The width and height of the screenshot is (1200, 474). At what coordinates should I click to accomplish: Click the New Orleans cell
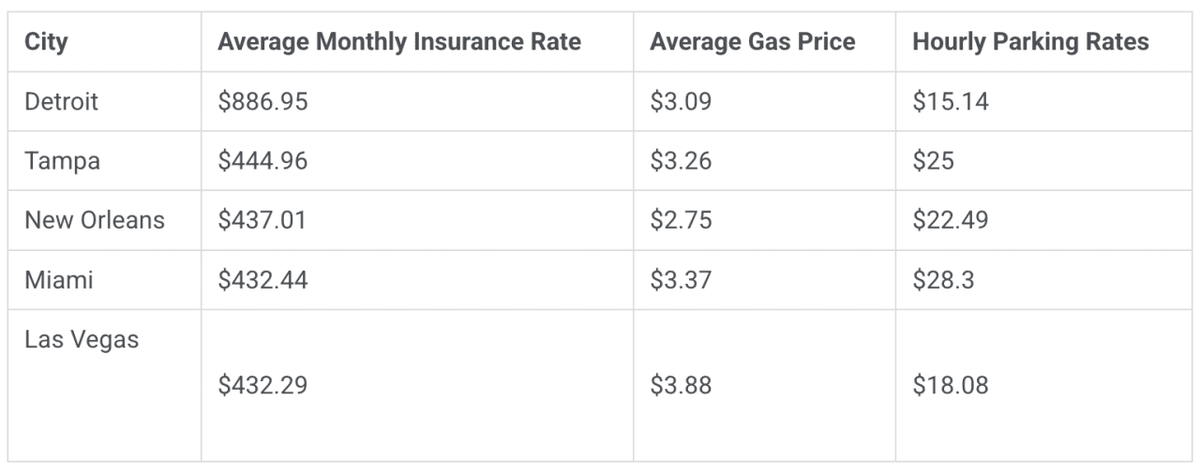(x=94, y=220)
